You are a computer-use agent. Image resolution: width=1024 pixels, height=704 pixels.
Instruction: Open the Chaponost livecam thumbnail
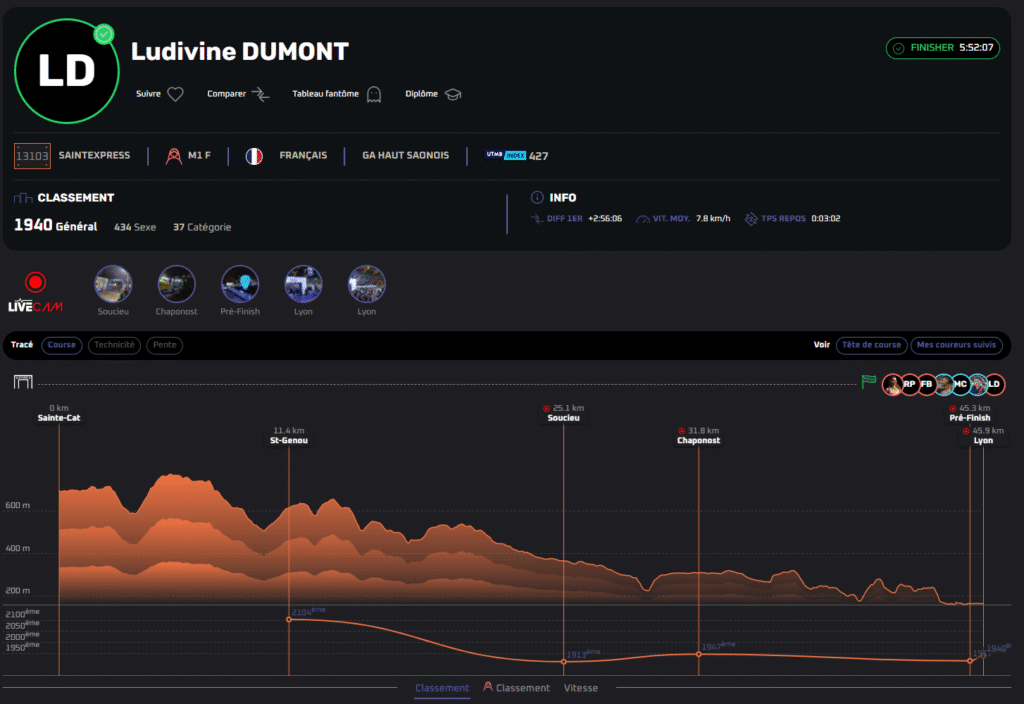coord(176,284)
